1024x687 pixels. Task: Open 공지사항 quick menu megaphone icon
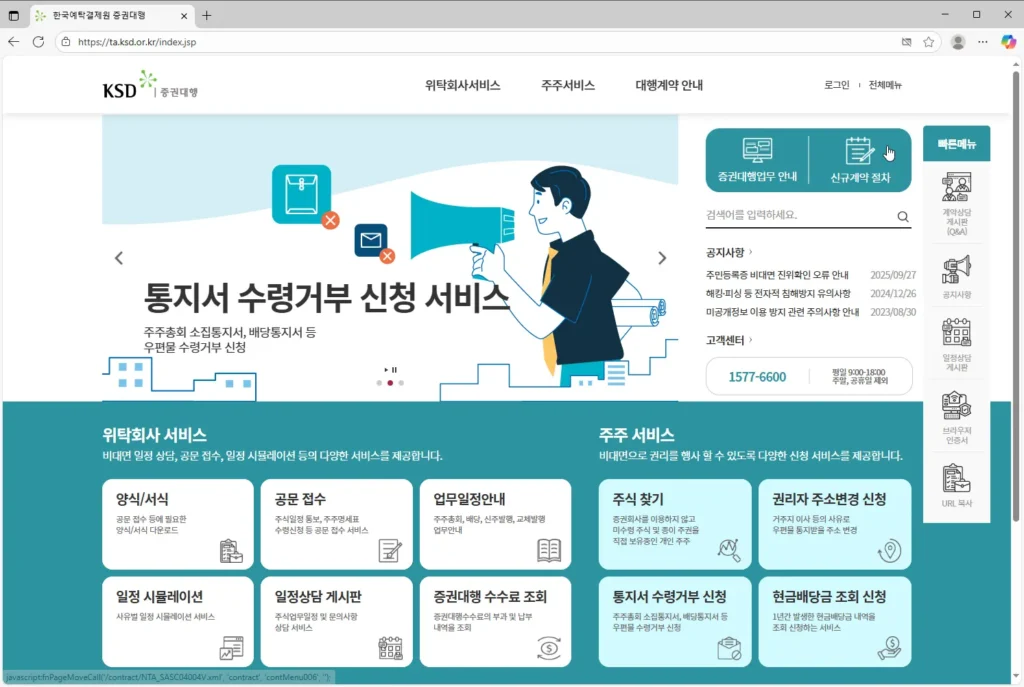[957, 278]
